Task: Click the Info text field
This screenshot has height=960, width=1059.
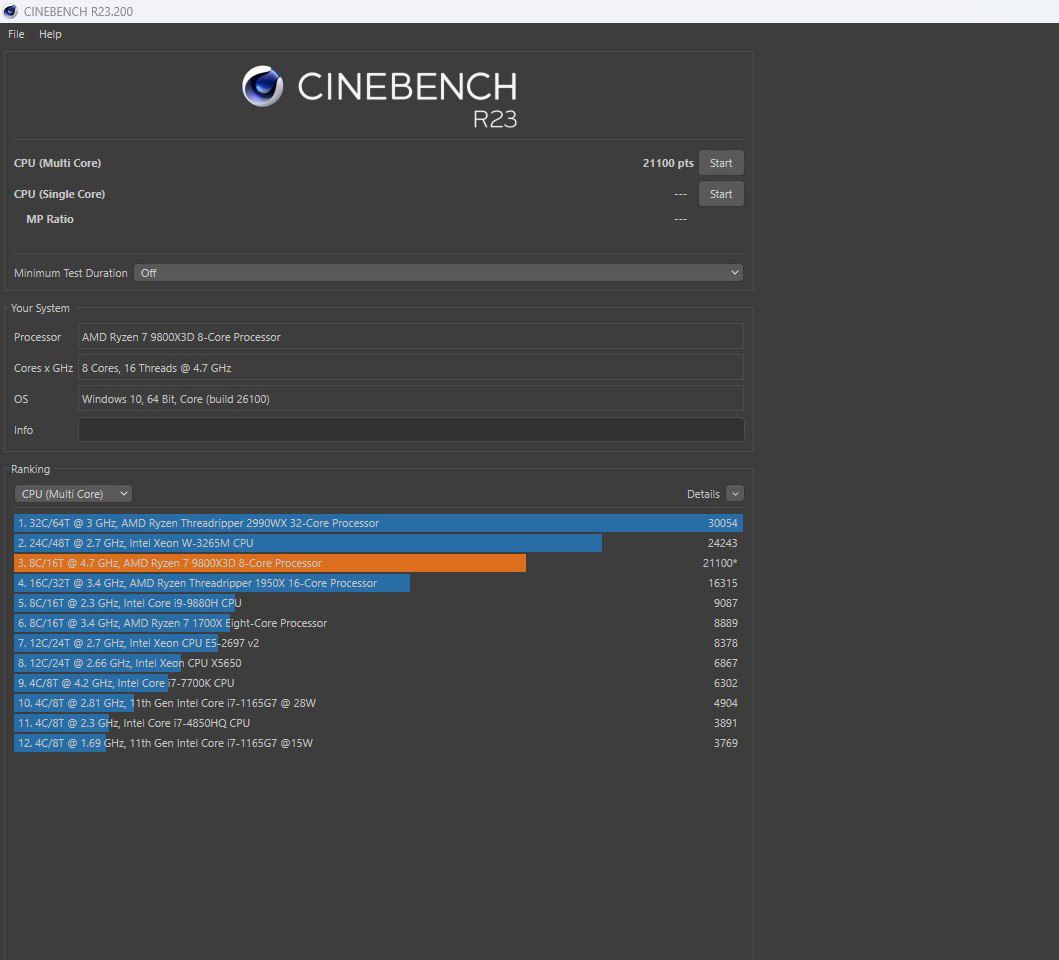Action: tap(410, 430)
